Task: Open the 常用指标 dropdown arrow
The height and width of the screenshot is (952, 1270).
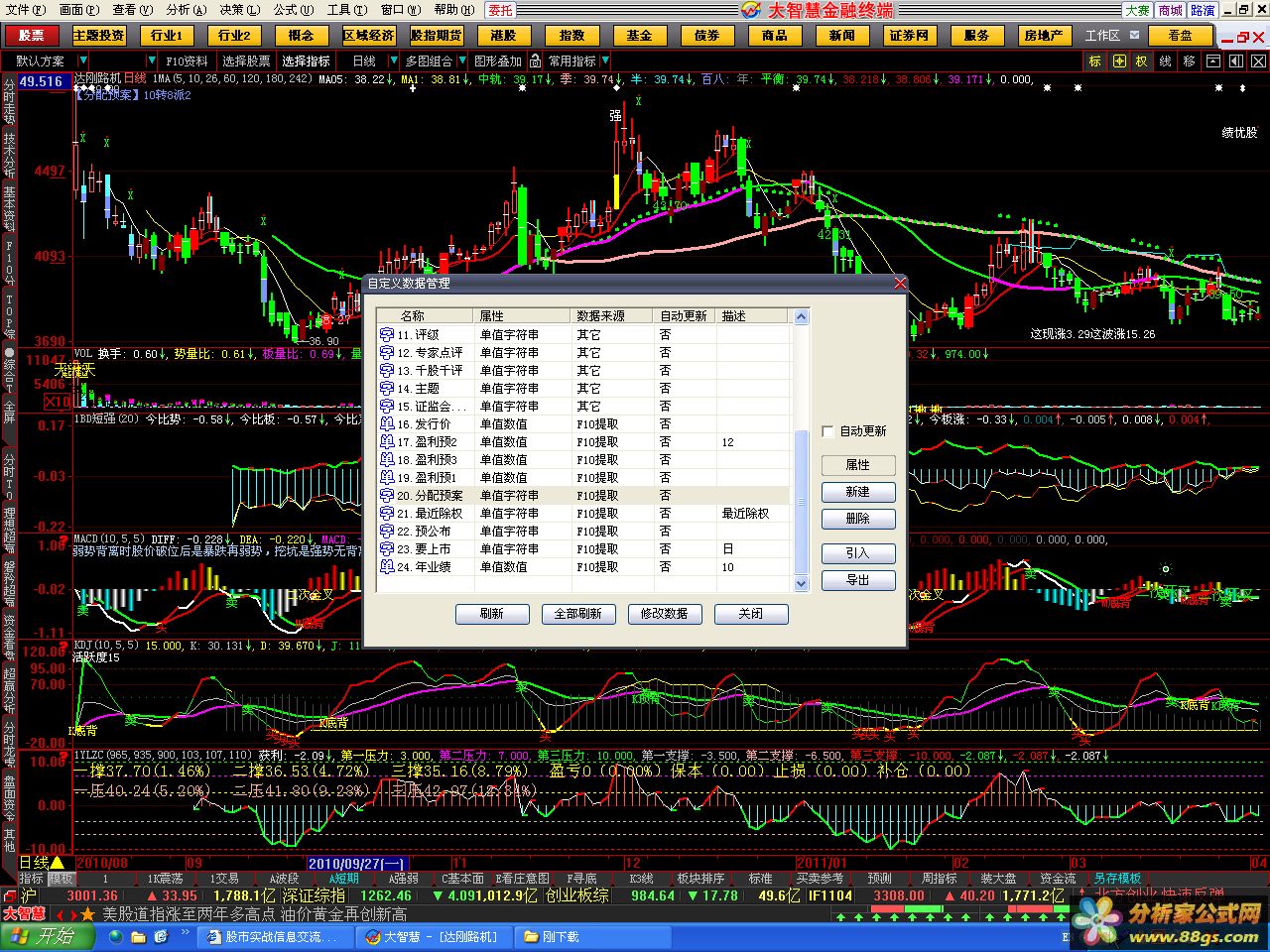Action: click(x=606, y=60)
